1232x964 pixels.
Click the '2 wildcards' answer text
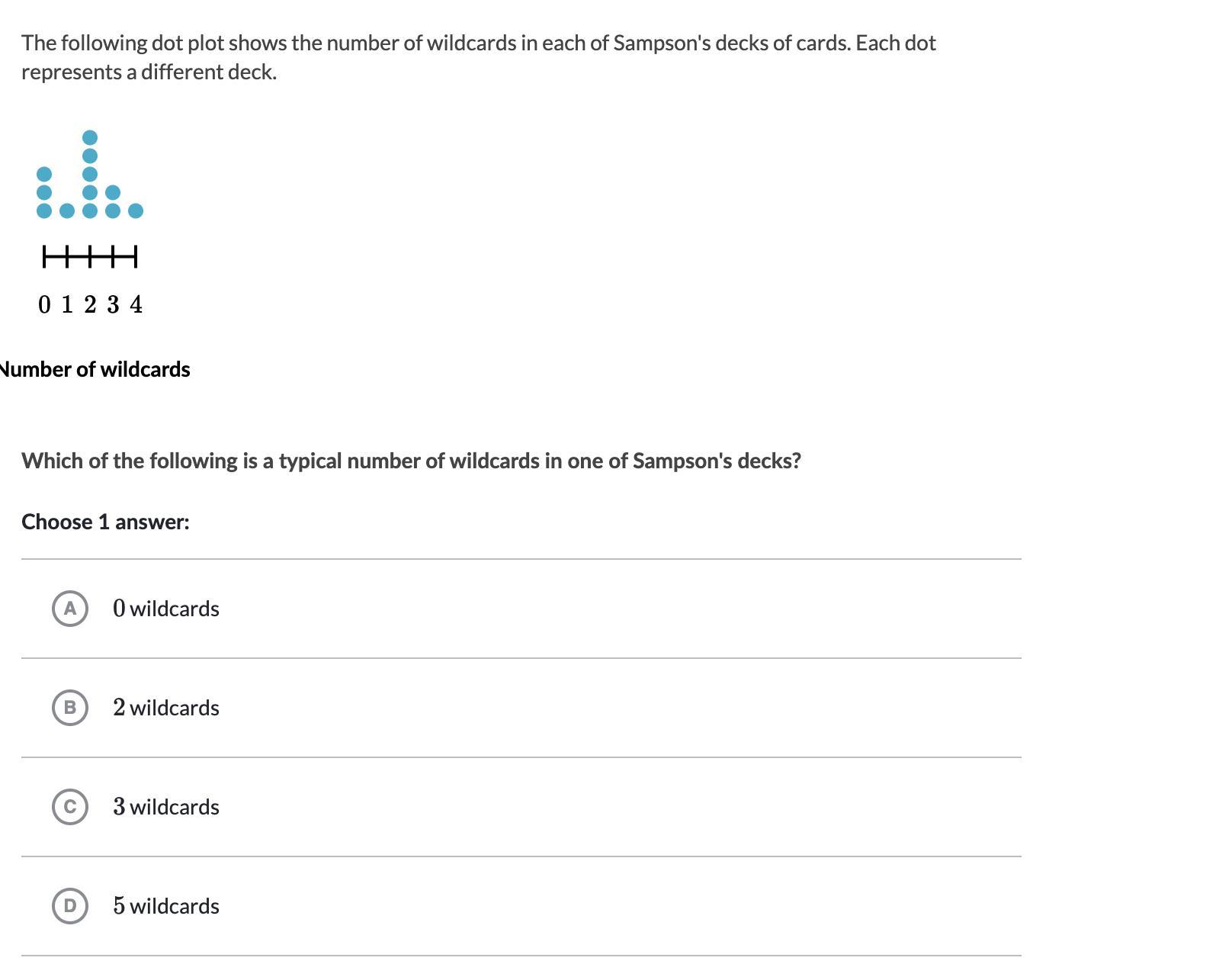click(166, 708)
